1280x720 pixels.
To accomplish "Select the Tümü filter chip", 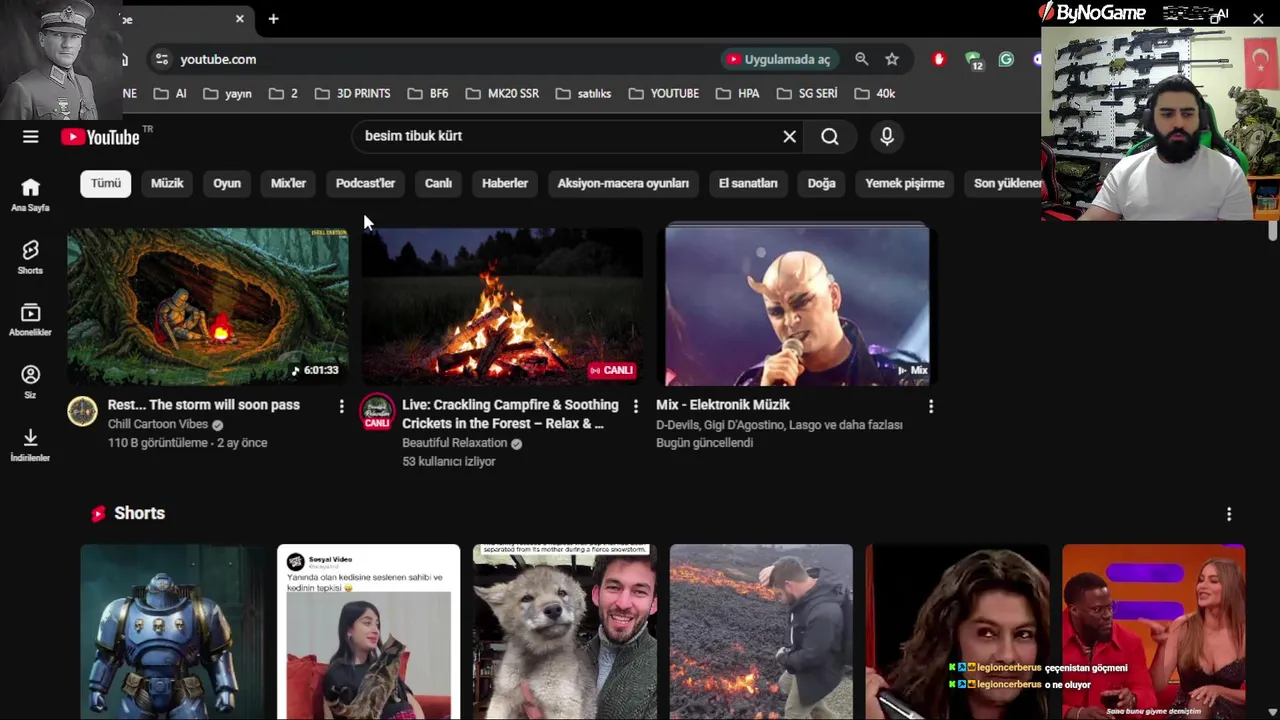I will point(105,183).
